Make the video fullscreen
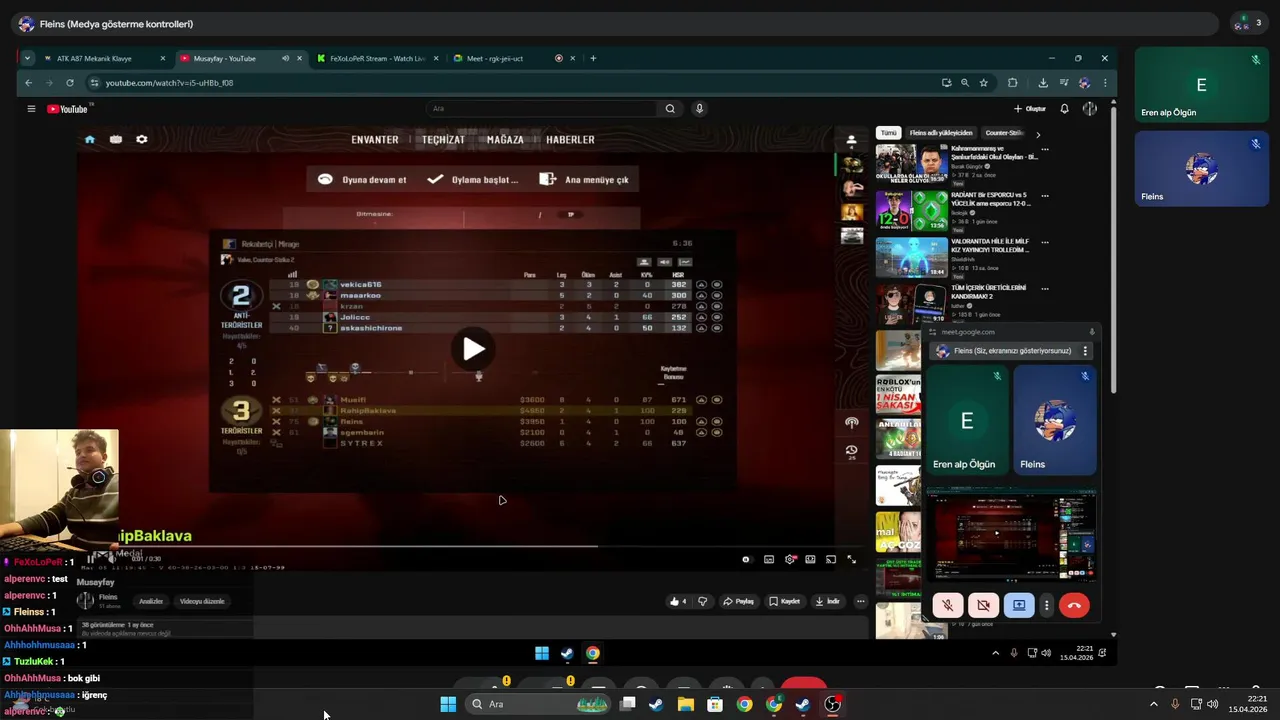The height and width of the screenshot is (720, 1280). coord(852,560)
